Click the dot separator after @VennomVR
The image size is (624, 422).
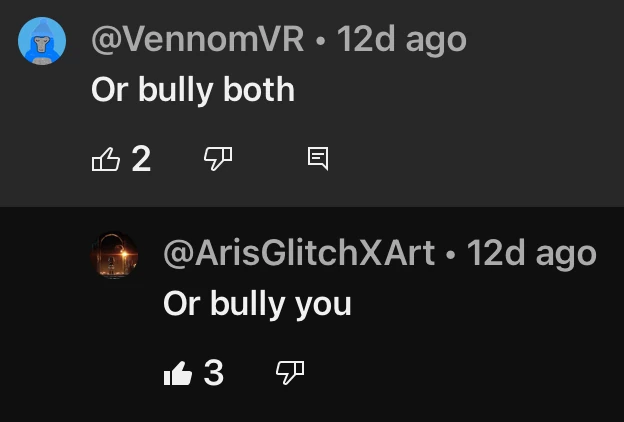[x=320, y=41]
